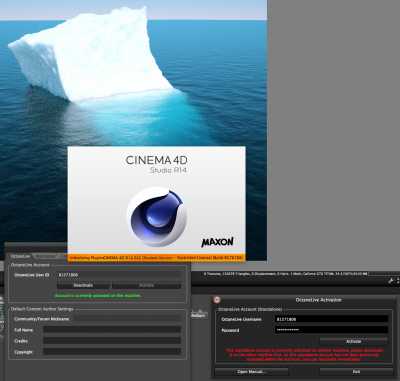Close the OctaneLive Activation dialog
This screenshot has width=400, height=381.
(217, 300)
